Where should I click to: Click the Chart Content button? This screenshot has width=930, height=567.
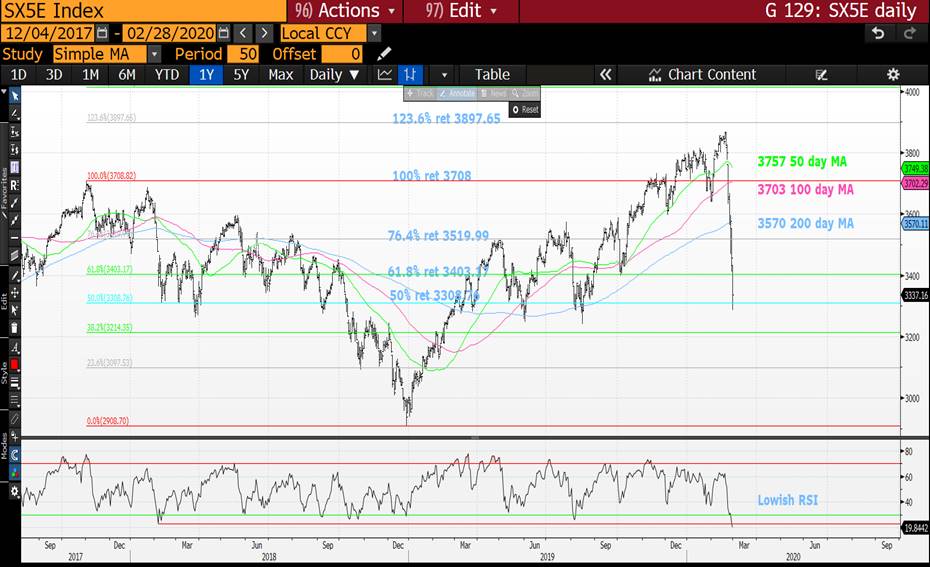tap(702, 75)
